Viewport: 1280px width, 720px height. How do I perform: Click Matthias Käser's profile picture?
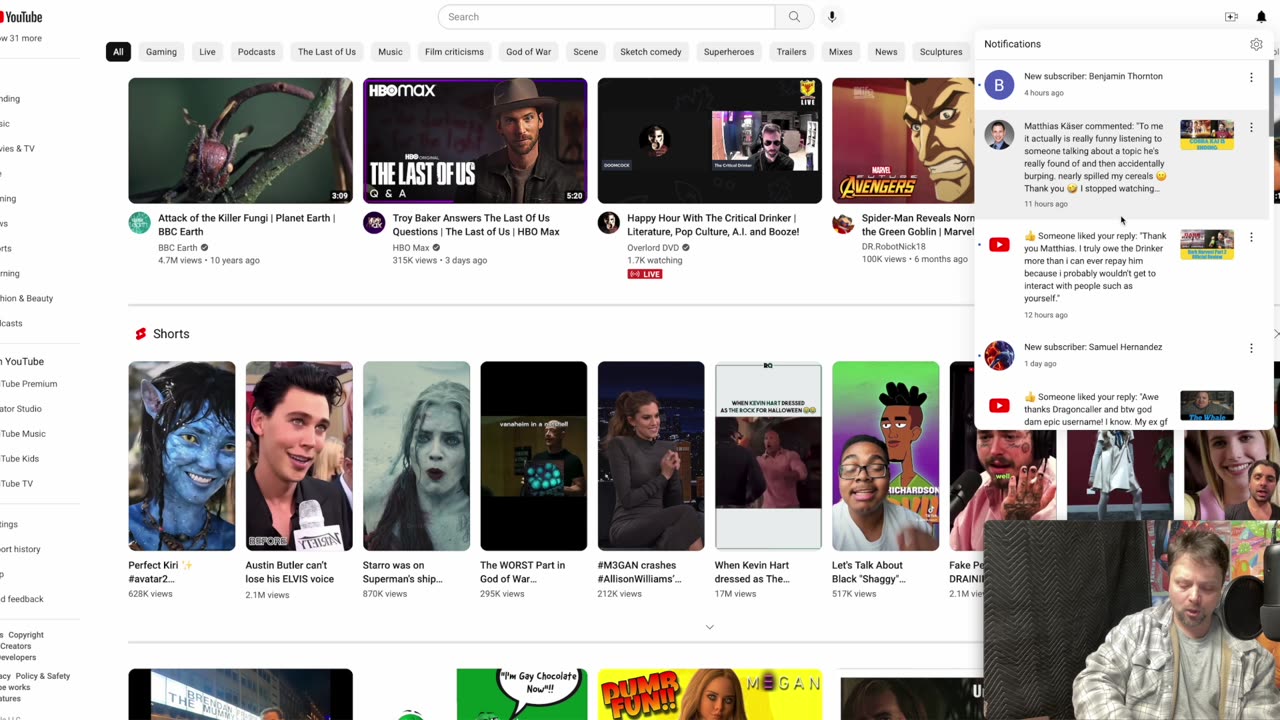pyautogui.click(x=999, y=135)
